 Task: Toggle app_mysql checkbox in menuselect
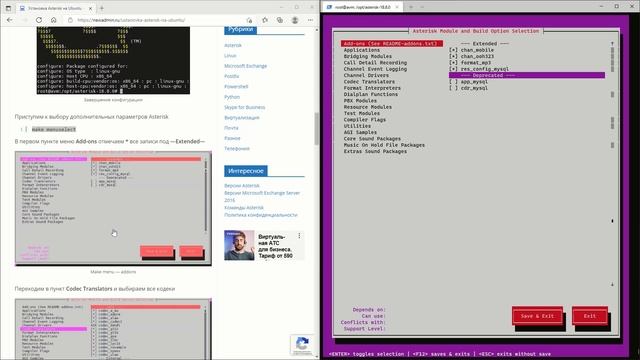tap(453, 82)
